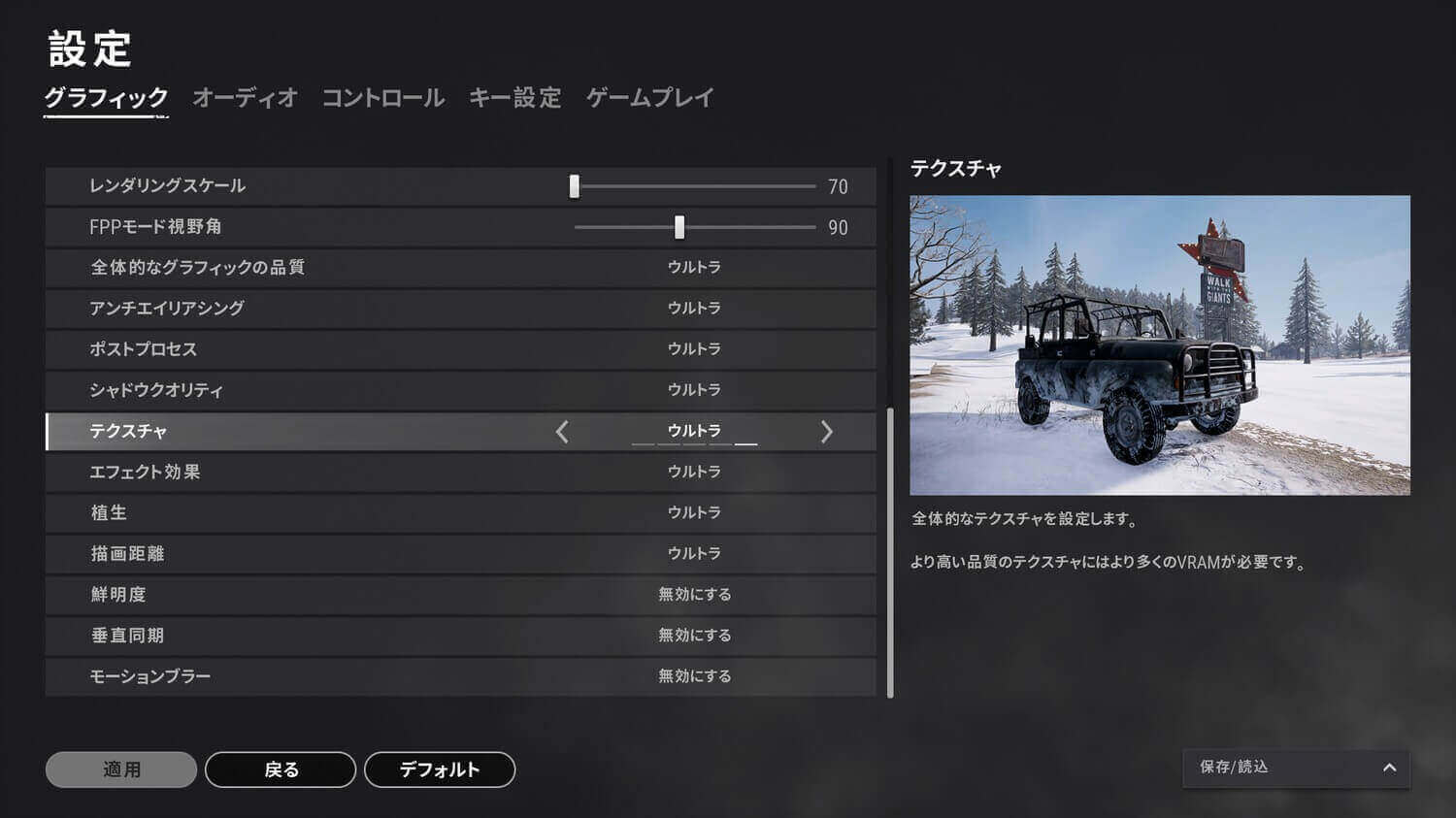Screen dimensions: 1456x818
Task: Click the FPPモード視野角 slider handle
Action: [679, 227]
